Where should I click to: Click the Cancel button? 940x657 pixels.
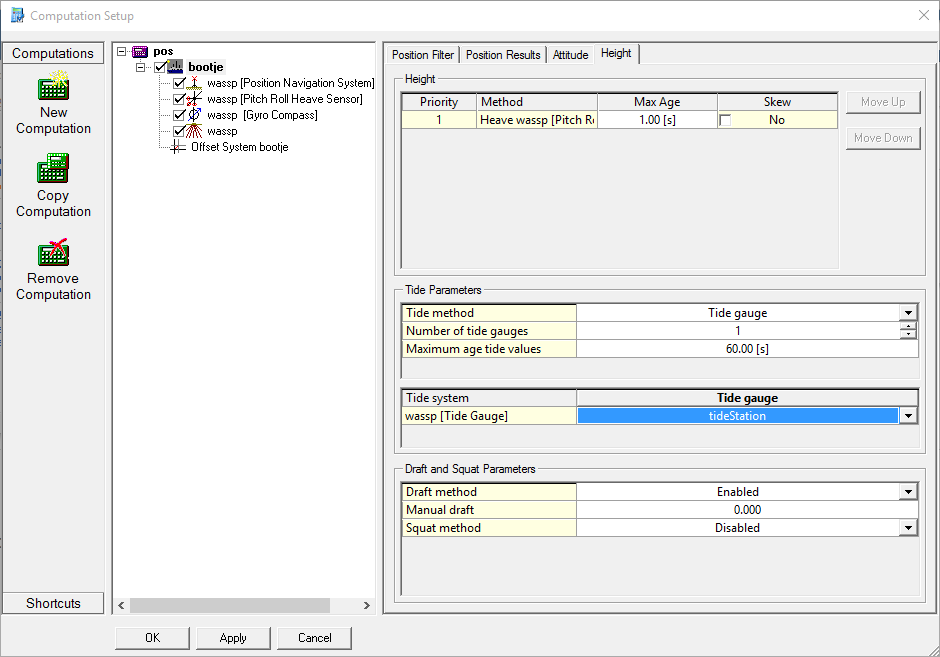[314, 638]
